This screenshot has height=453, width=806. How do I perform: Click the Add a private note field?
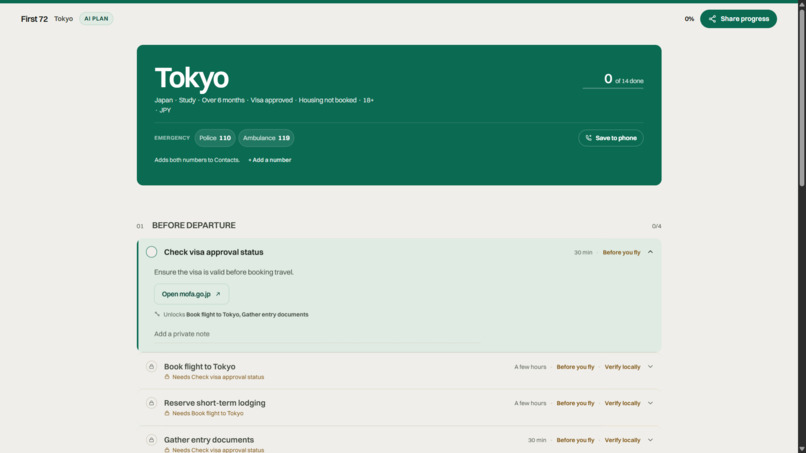[x=317, y=334]
